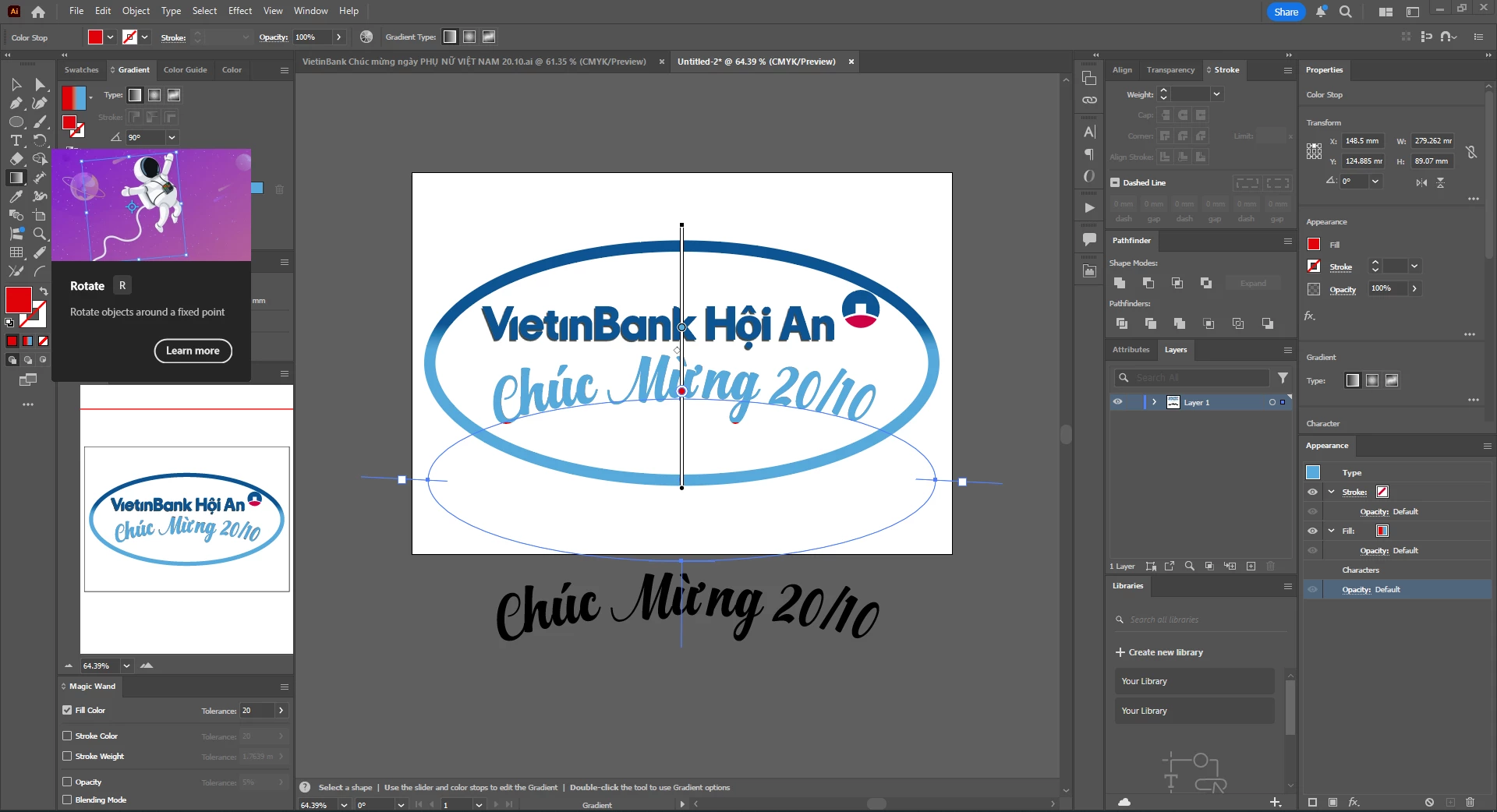The width and height of the screenshot is (1497, 812).
Task: Click Learn more in Rotate tooltip
Action: coord(193,351)
